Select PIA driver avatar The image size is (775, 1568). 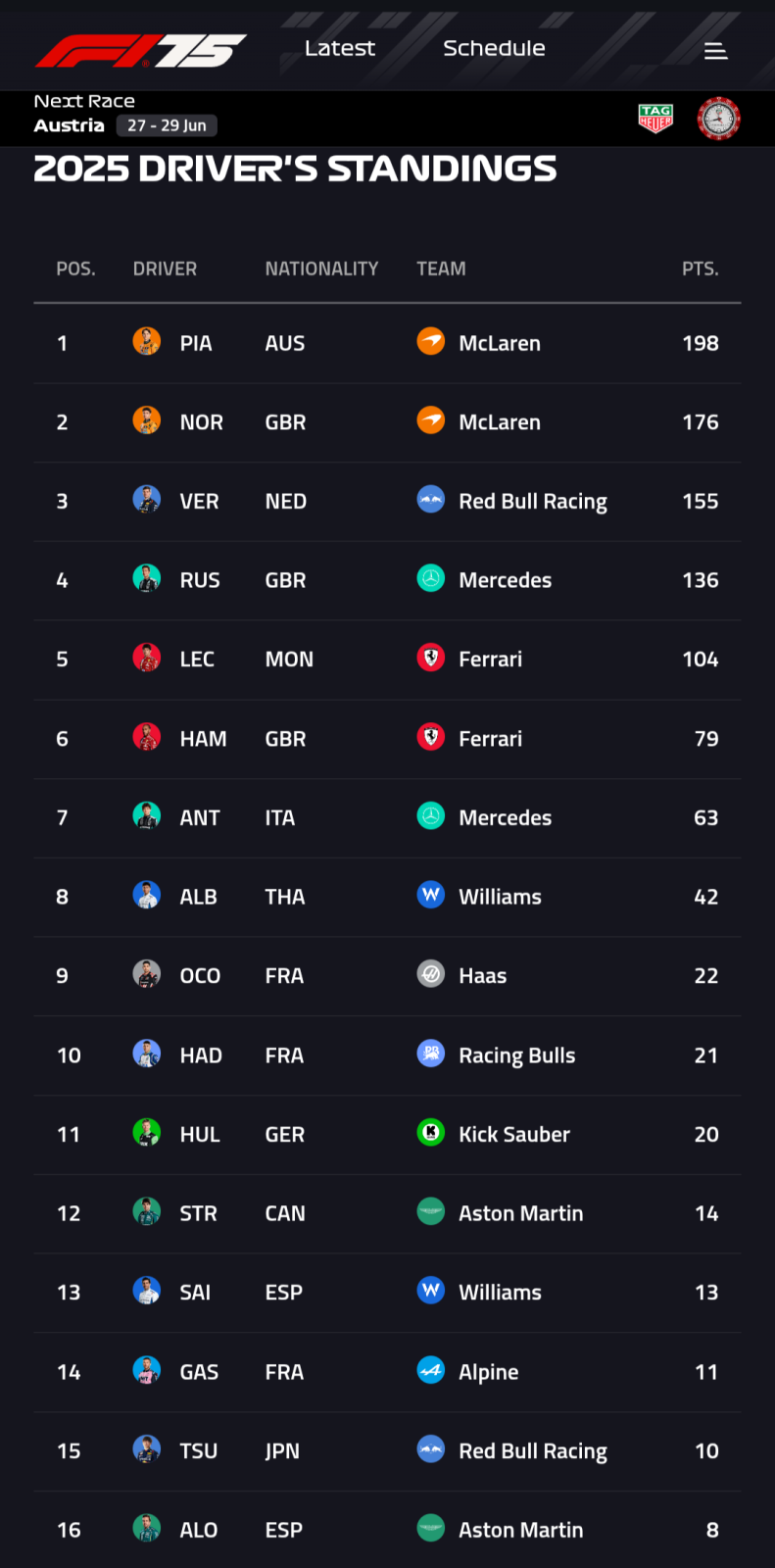pyautogui.click(x=147, y=341)
